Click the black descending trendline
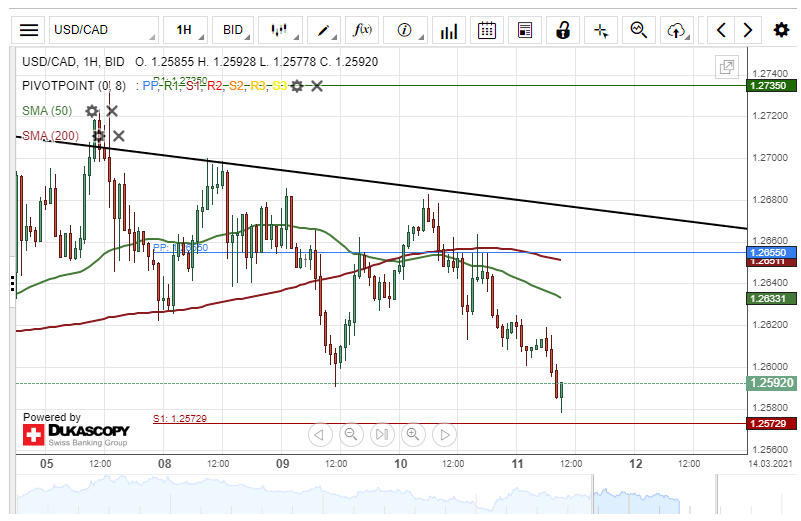The image size is (801, 521). 382,182
